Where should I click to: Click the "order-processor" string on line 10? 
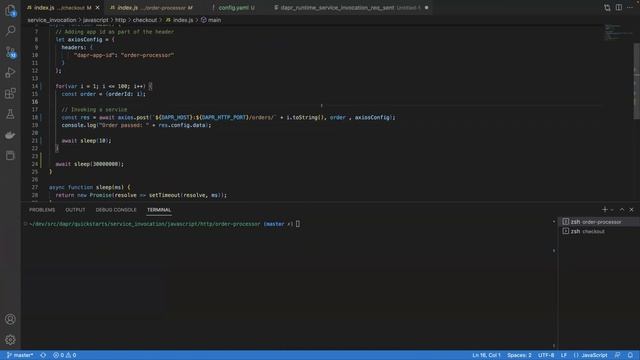148,55
